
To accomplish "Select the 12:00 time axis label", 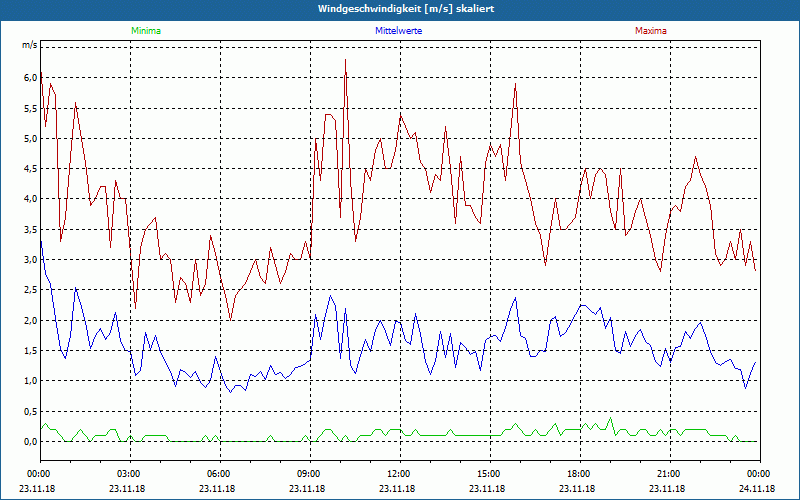I will coord(398,474).
